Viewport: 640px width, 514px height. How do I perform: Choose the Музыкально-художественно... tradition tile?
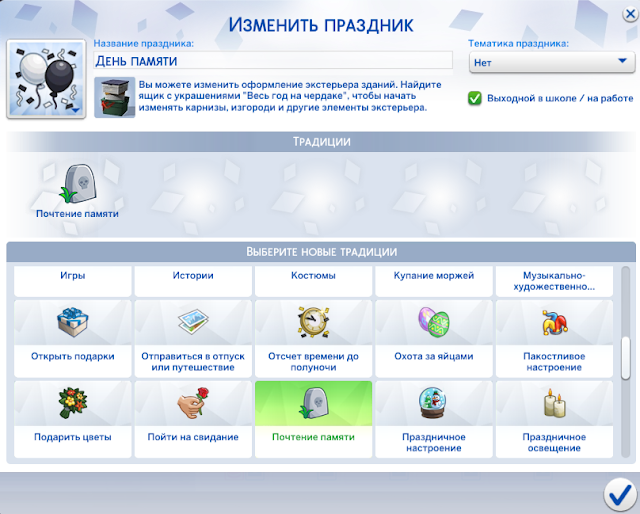pyautogui.click(x=554, y=281)
